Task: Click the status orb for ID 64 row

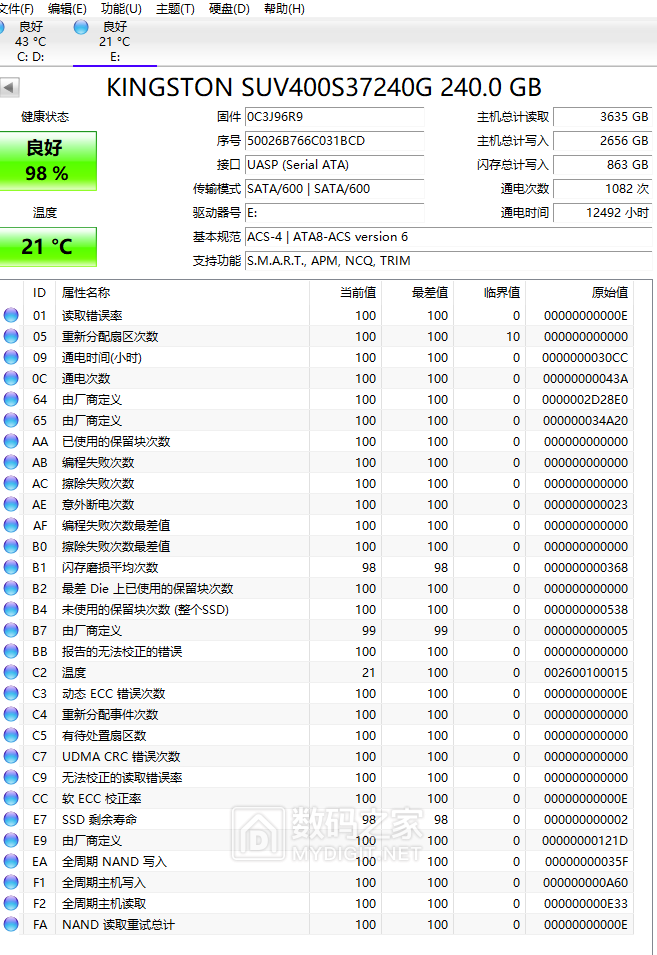Action: click(x=11, y=399)
